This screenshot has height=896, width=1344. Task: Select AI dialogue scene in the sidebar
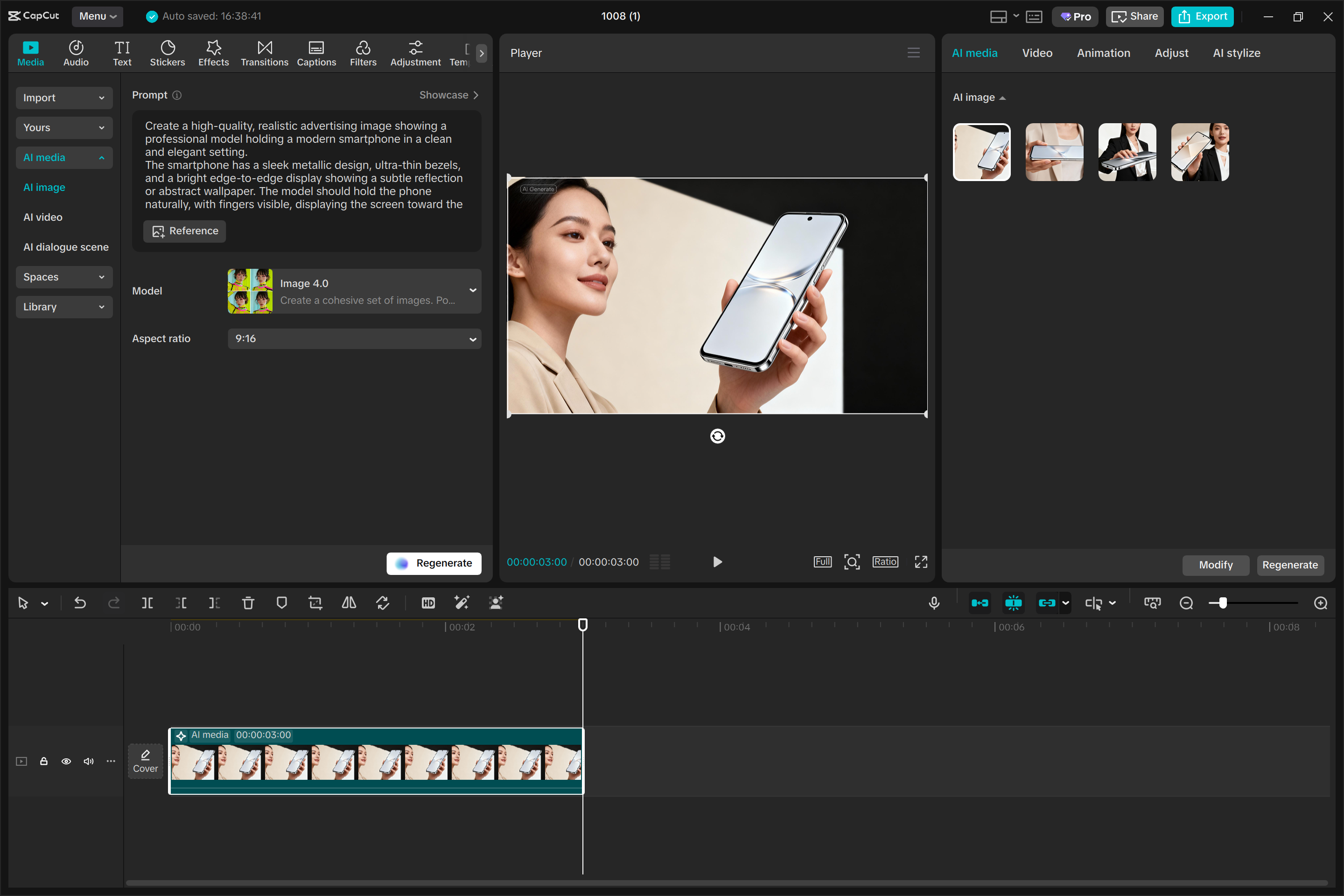tap(66, 247)
